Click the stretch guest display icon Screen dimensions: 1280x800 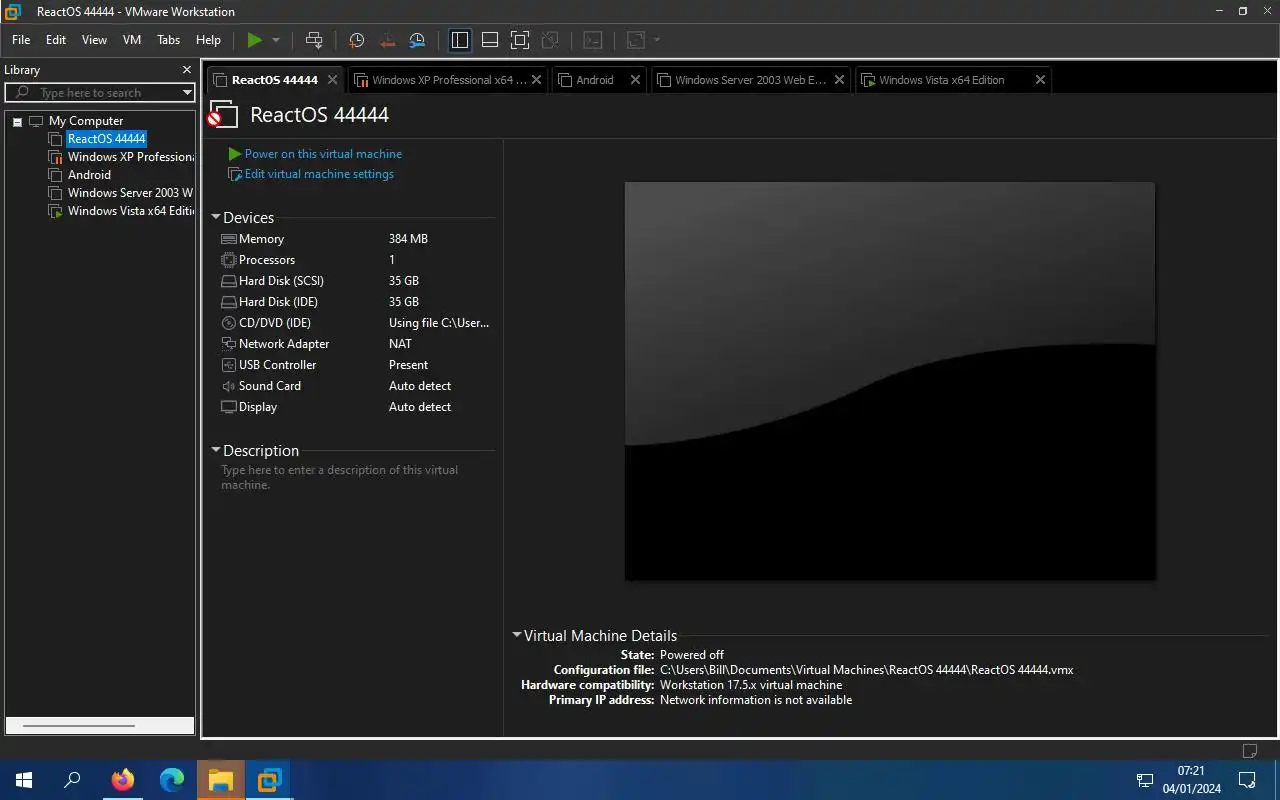[636, 40]
